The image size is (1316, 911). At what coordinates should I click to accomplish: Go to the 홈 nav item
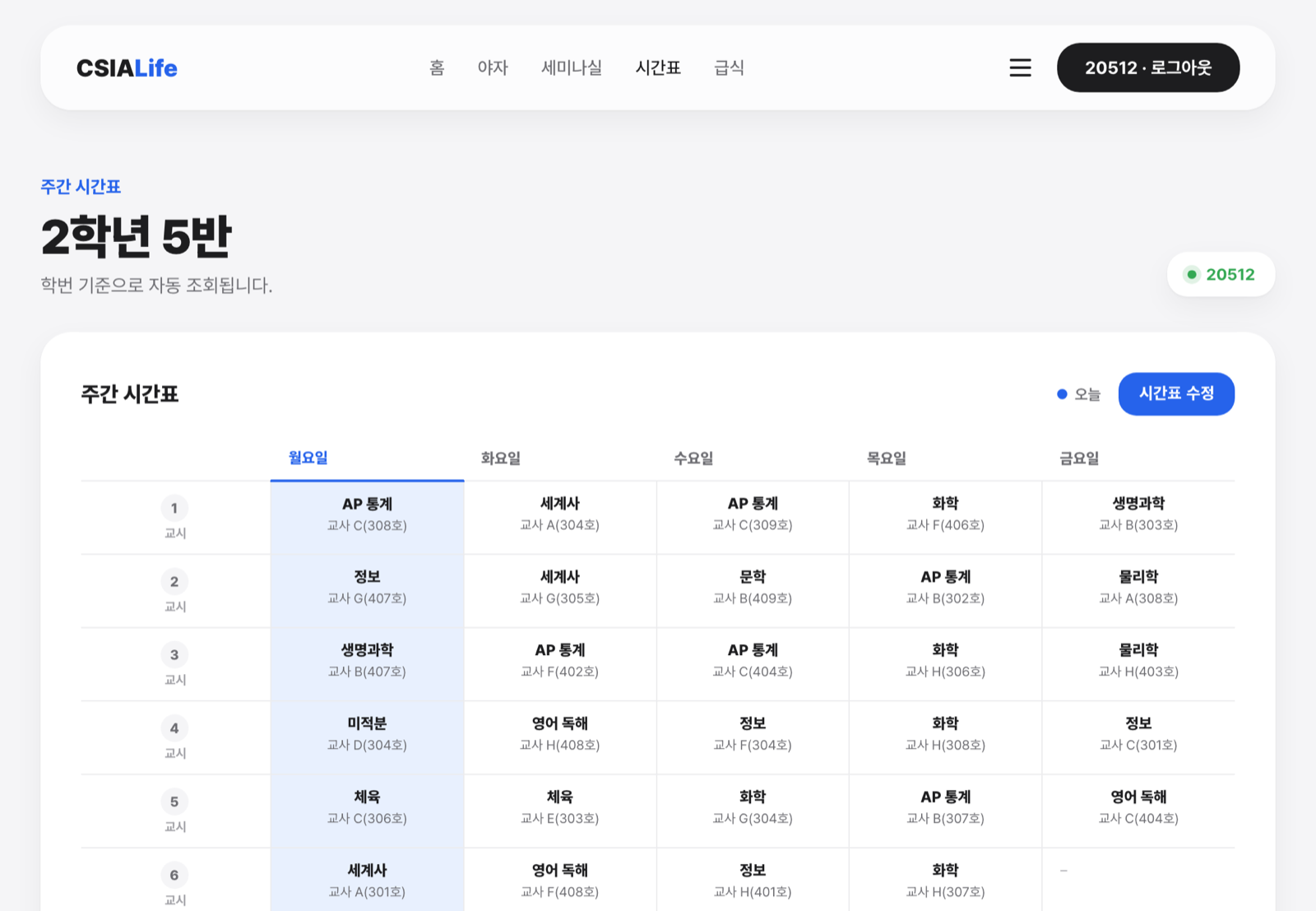coord(437,67)
